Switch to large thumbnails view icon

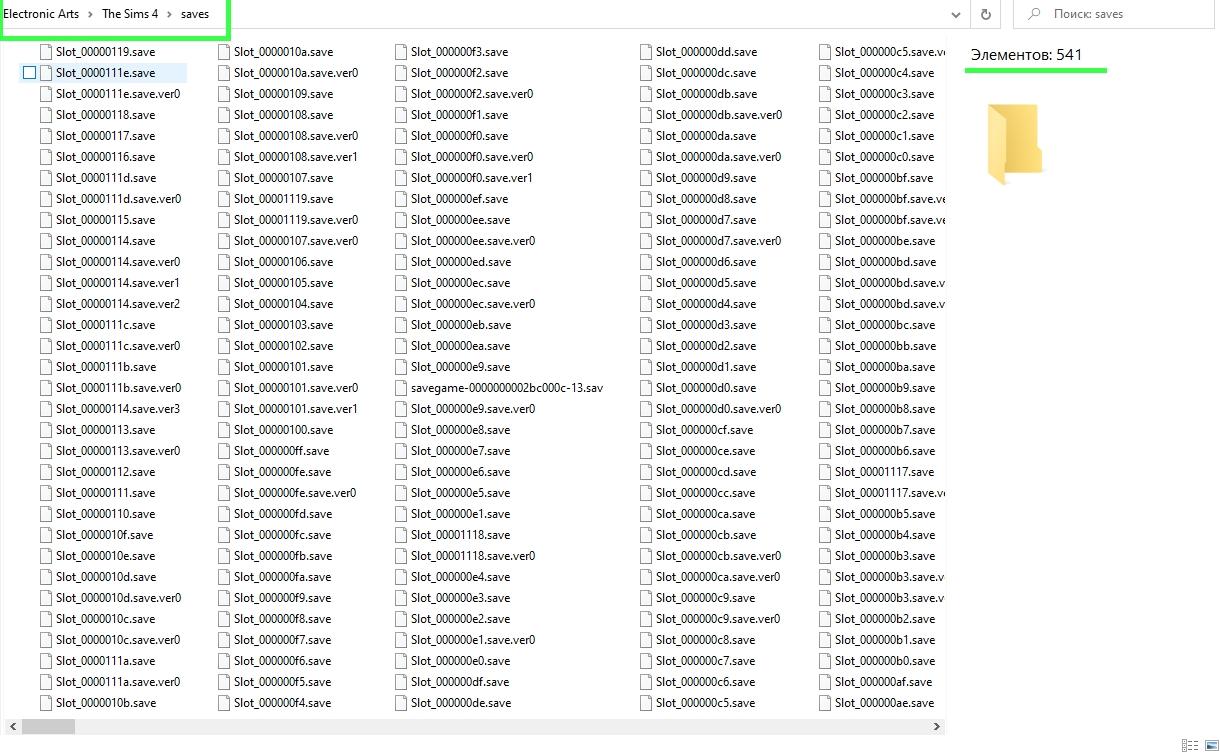click(x=1210, y=745)
